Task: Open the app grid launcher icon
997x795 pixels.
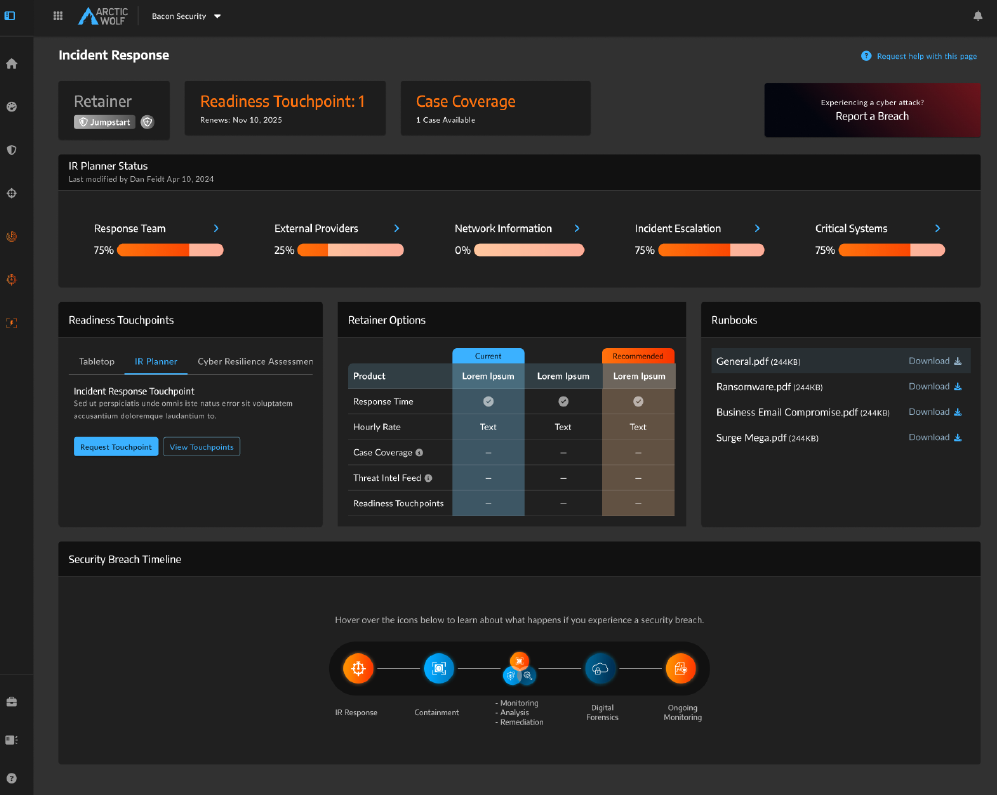Action: tap(58, 16)
